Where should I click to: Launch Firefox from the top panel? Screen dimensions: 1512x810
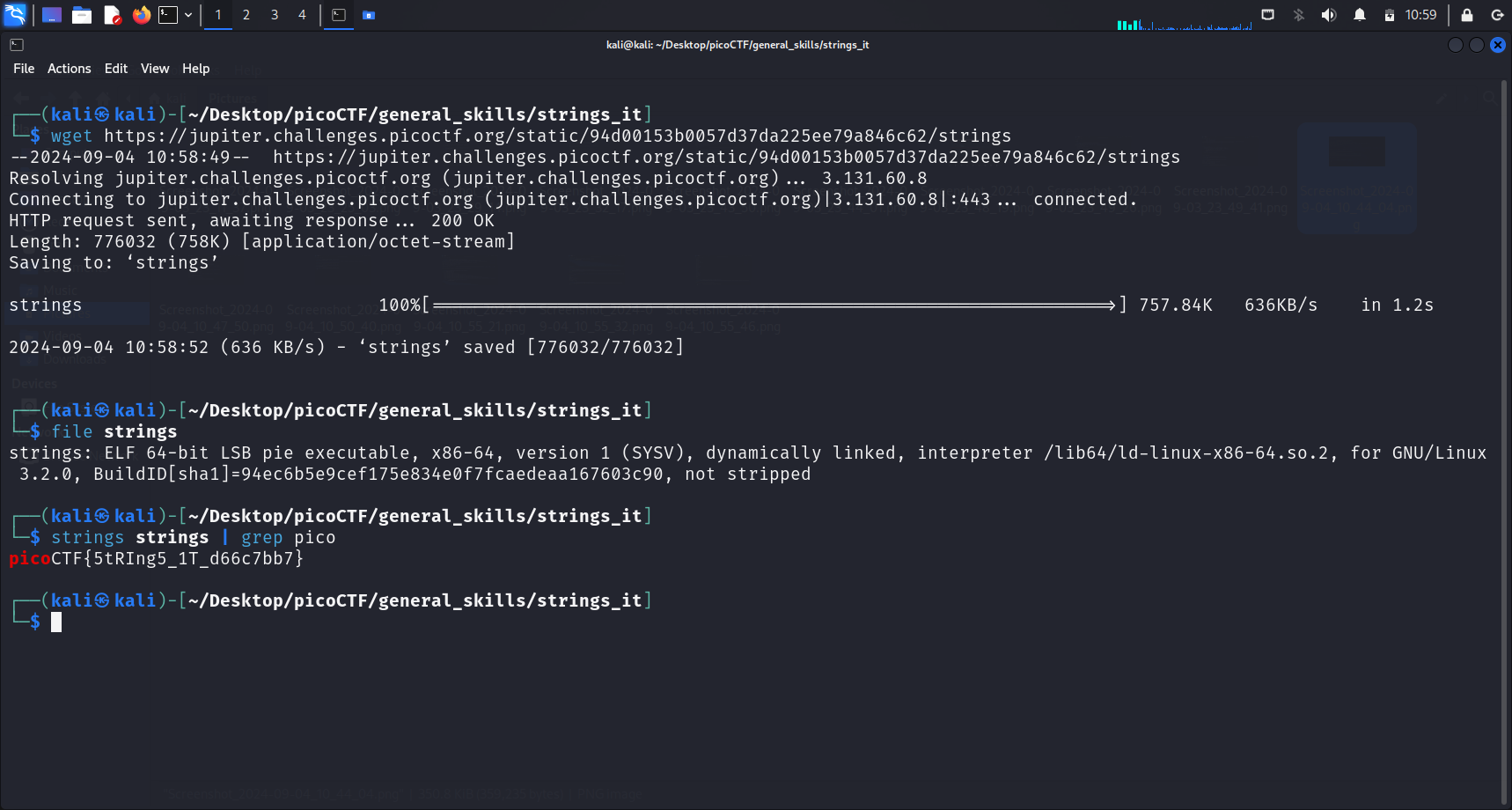(x=141, y=15)
